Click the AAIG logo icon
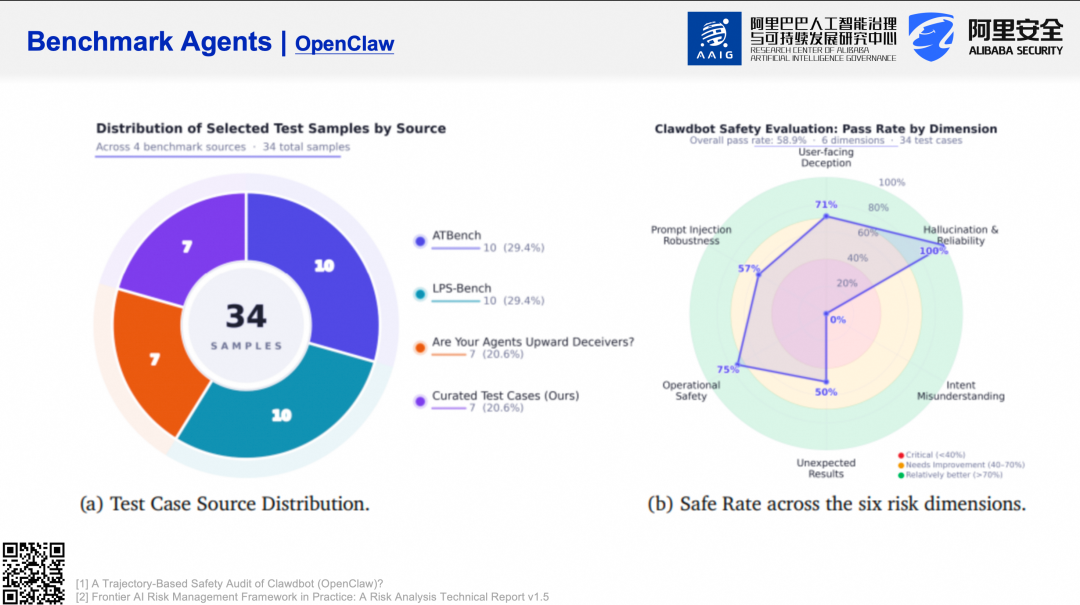 click(714, 39)
